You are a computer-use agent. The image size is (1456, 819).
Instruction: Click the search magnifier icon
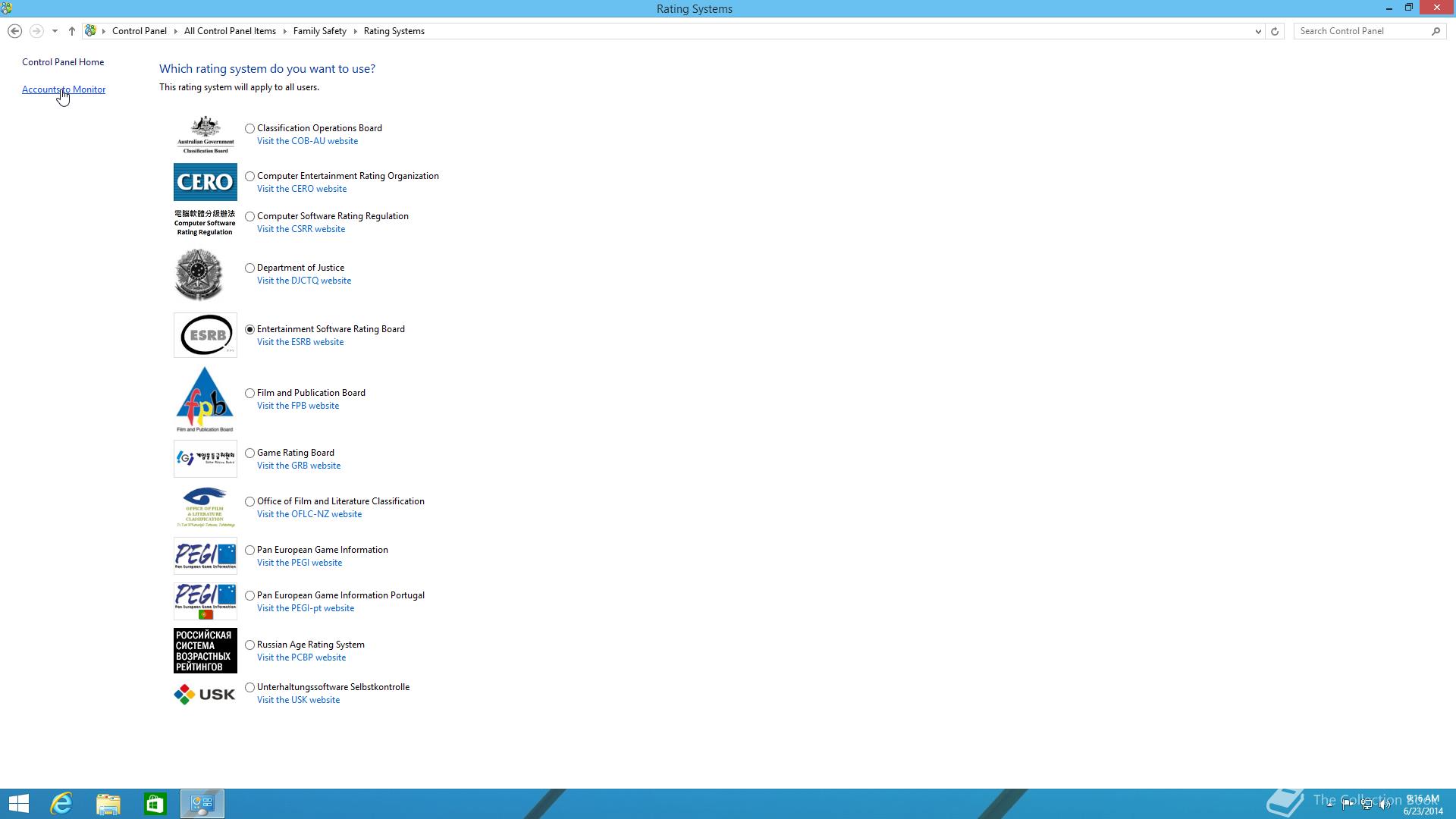(x=1436, y=31)
